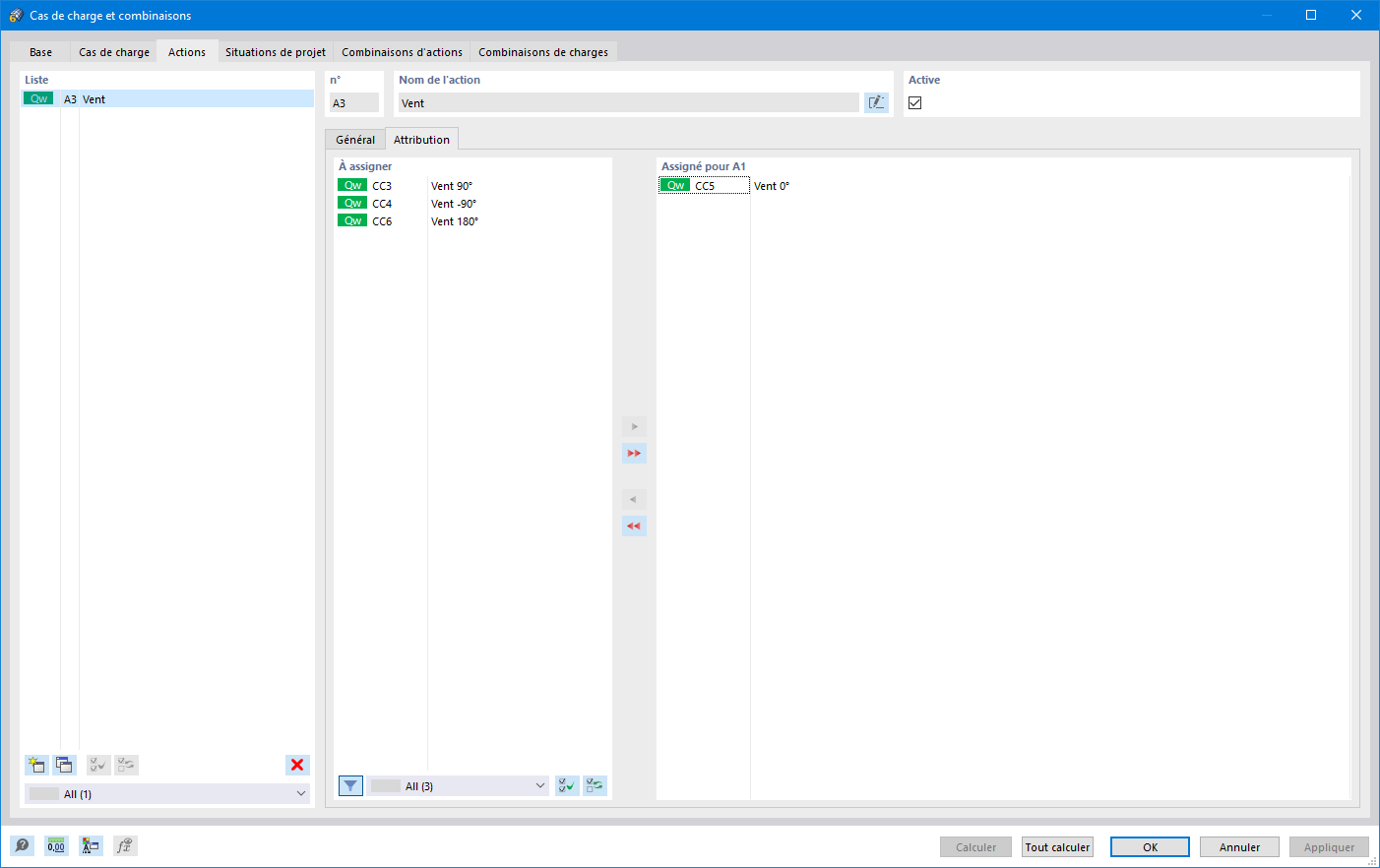Toggle the filter funnel for load cases

point(350,785)
